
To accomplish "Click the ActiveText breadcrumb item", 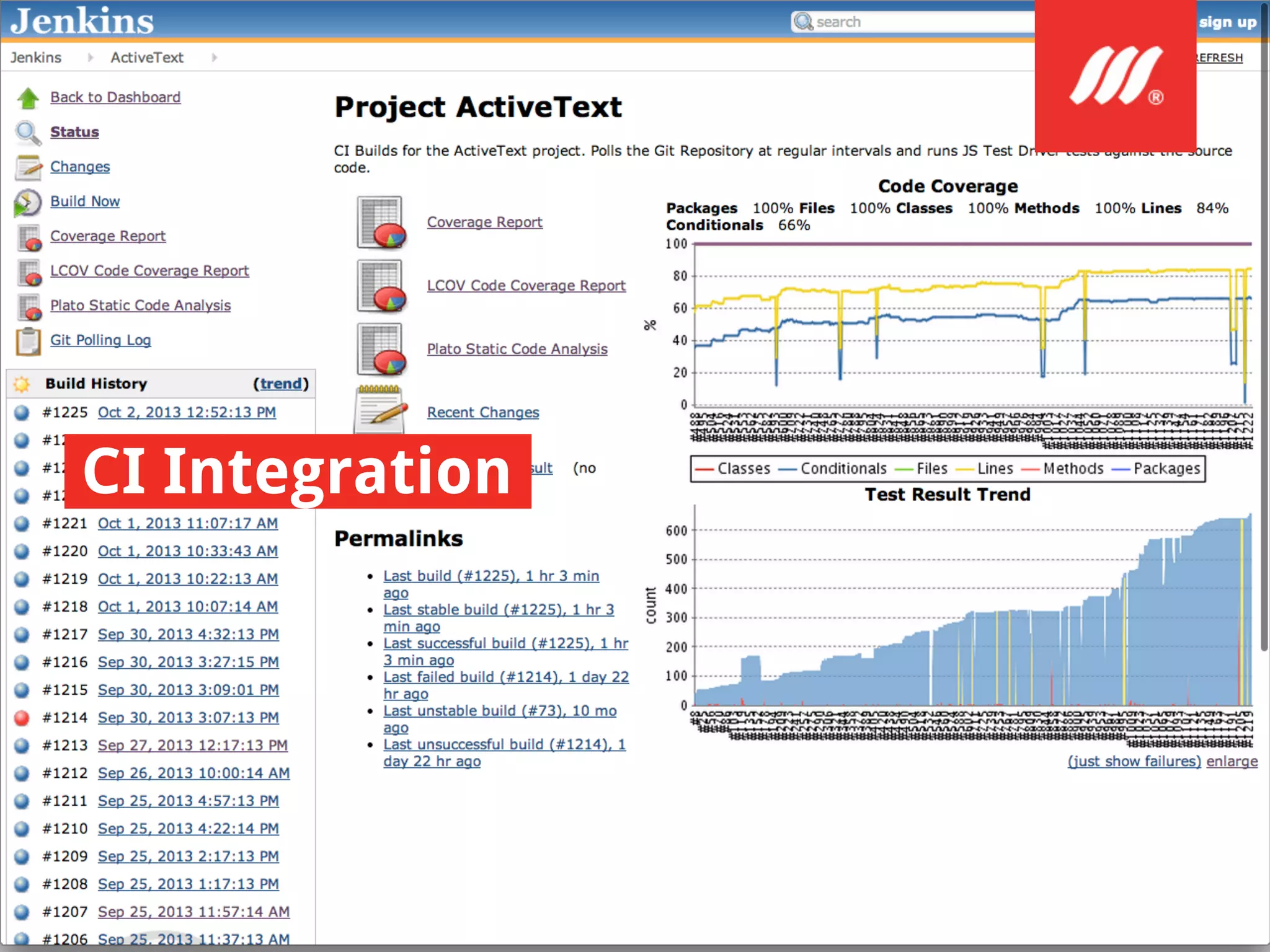I will [147, 58].
